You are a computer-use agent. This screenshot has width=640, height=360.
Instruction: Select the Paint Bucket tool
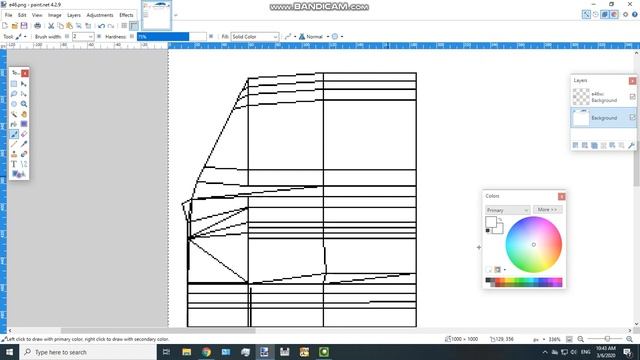click(x=14, y=124)
